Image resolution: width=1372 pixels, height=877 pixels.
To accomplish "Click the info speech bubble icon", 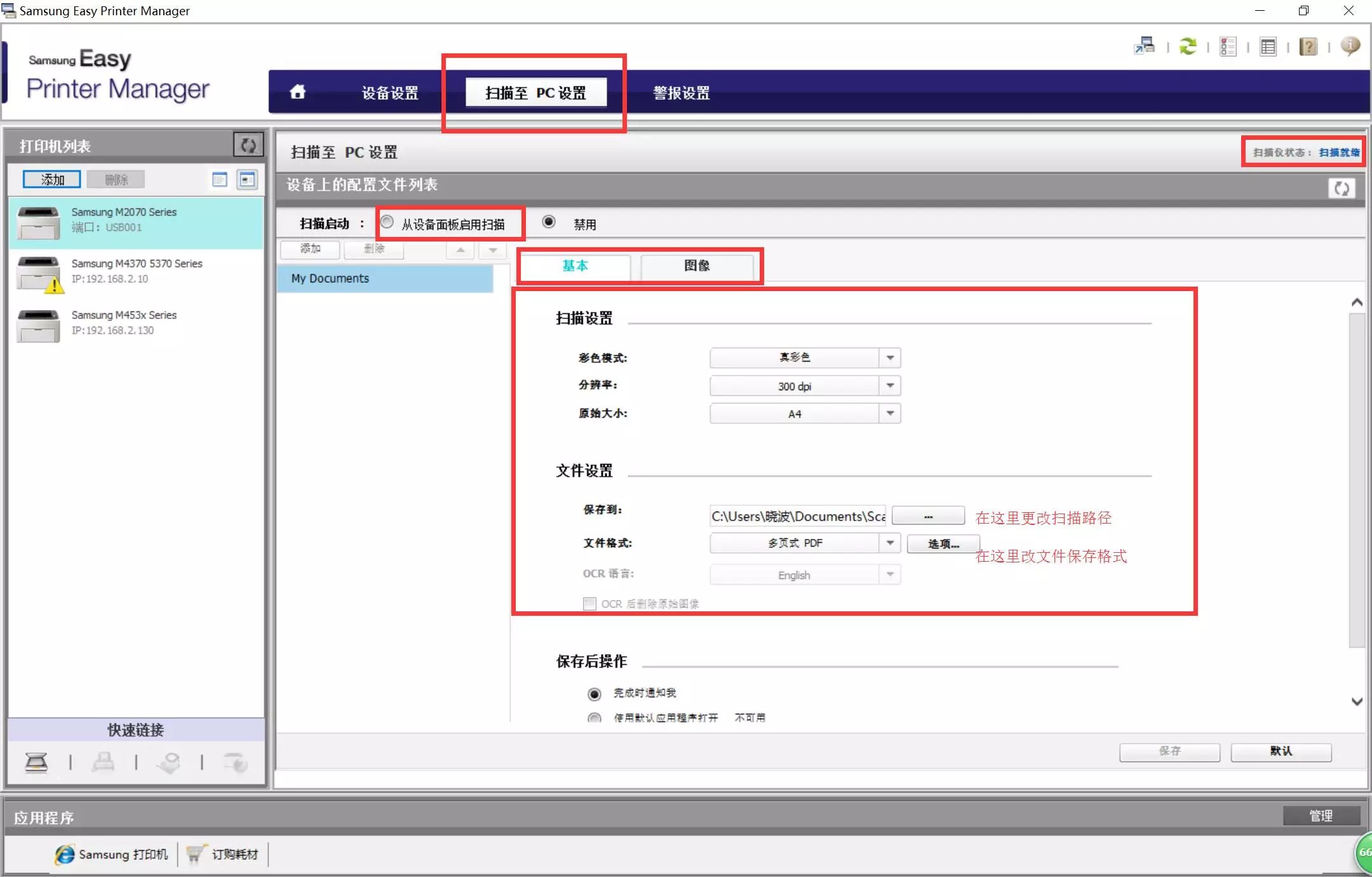I will [1350, 46].
